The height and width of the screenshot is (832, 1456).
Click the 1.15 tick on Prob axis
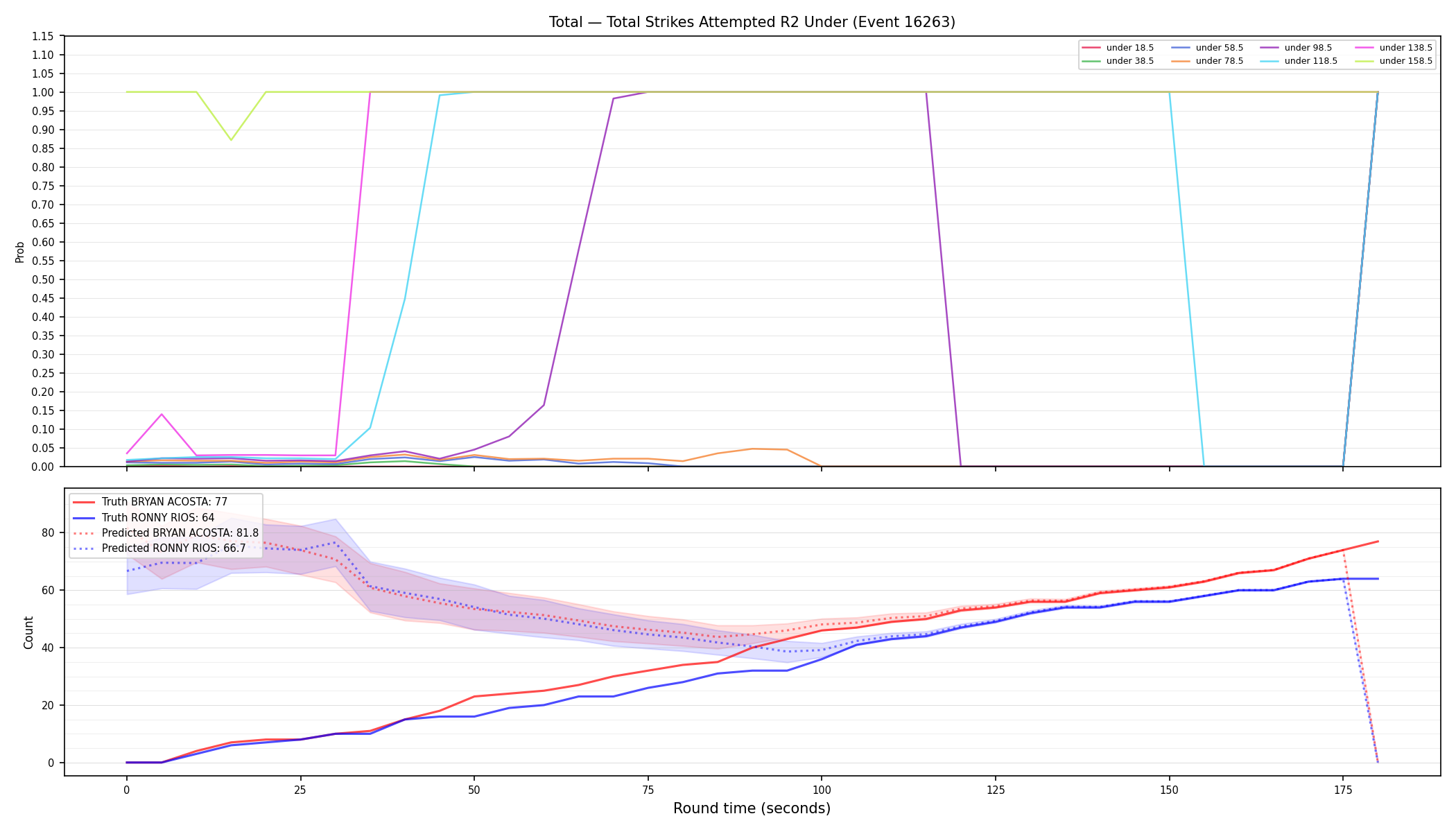(x=44, y=36)
